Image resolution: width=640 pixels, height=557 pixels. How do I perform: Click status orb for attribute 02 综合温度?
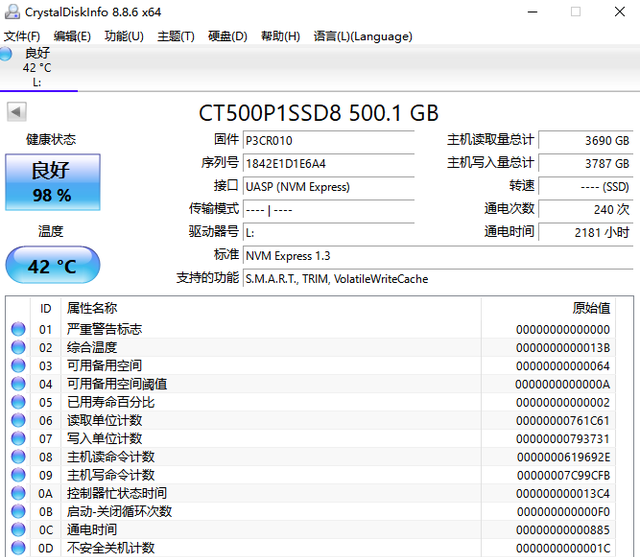[x=18, y=347]
